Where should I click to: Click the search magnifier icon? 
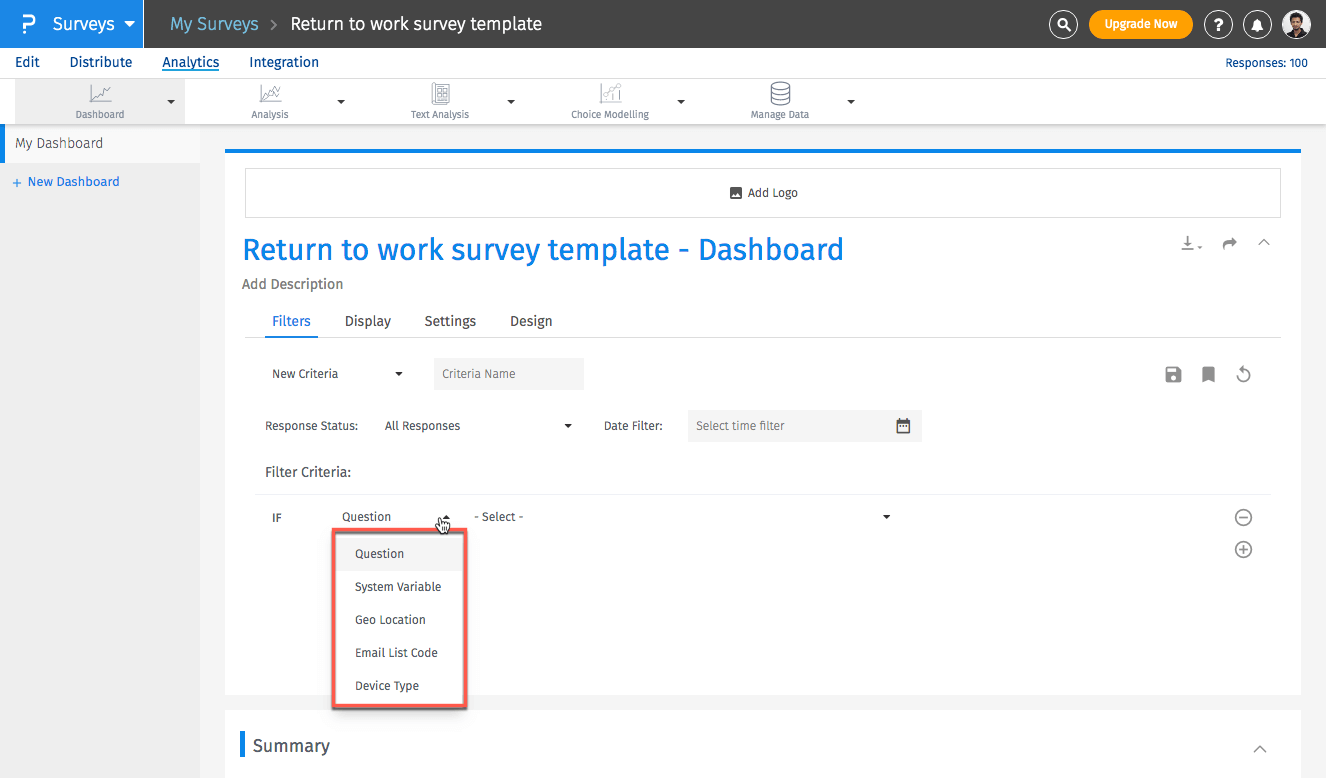(1063, 24)
